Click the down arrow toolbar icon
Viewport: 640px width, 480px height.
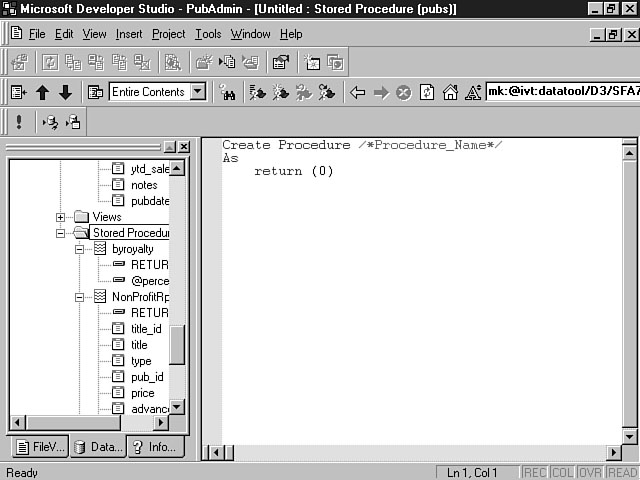pos(65,92)
